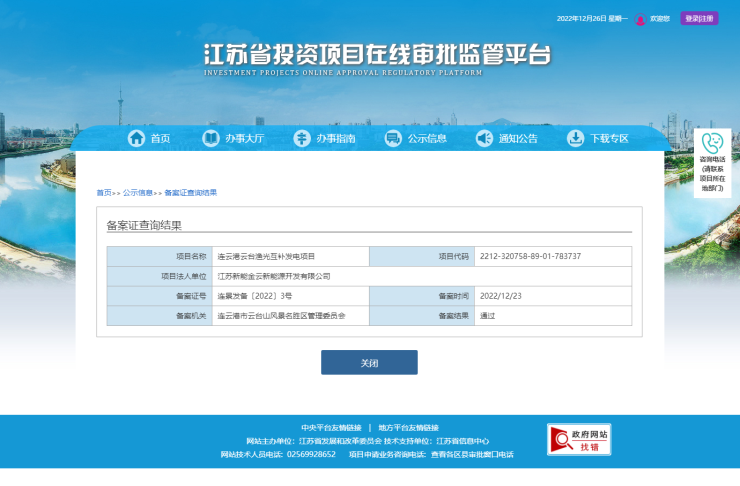Click company name 江苏新能金云新能源开发有限公司
Screen dimensions: 740x486
pyautogui.click(x=274, y=276)
